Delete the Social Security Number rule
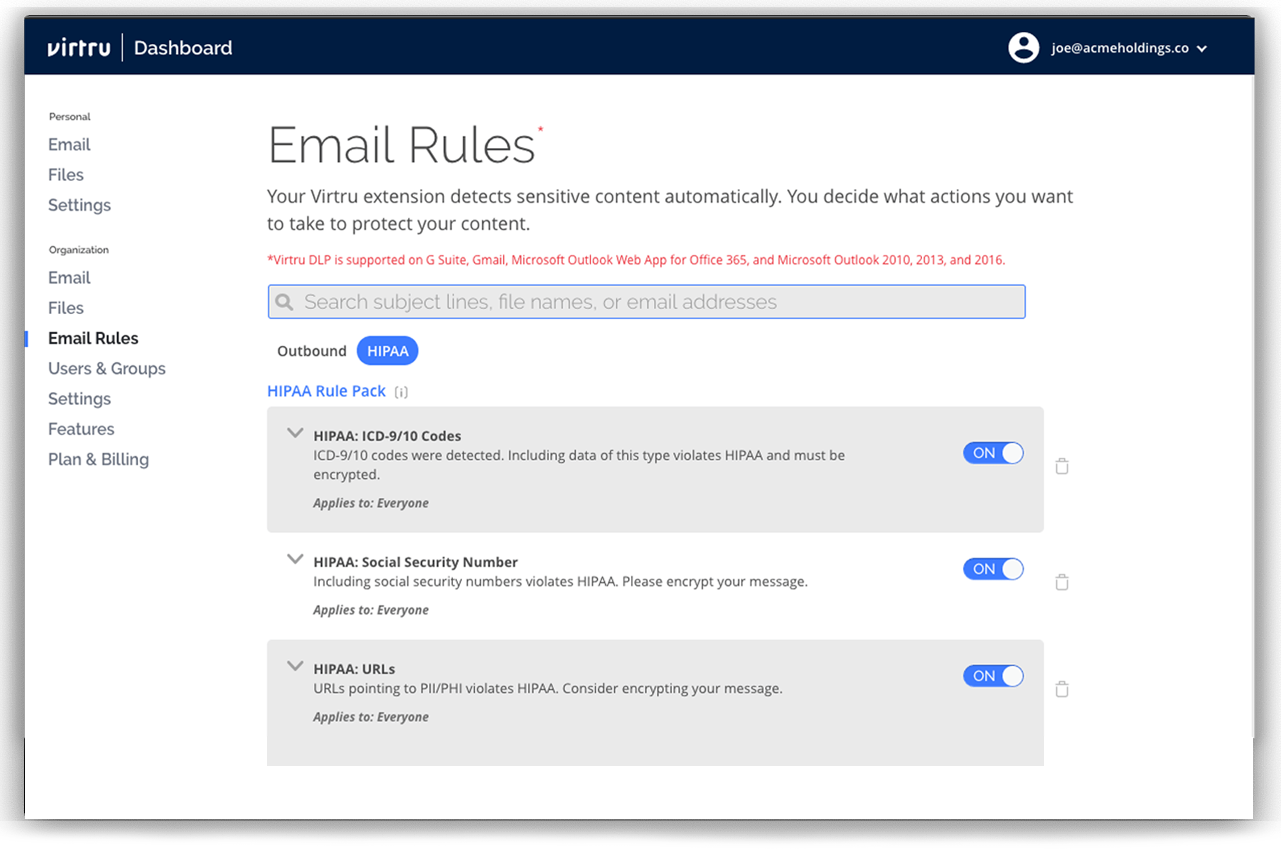 (1062, 582)
